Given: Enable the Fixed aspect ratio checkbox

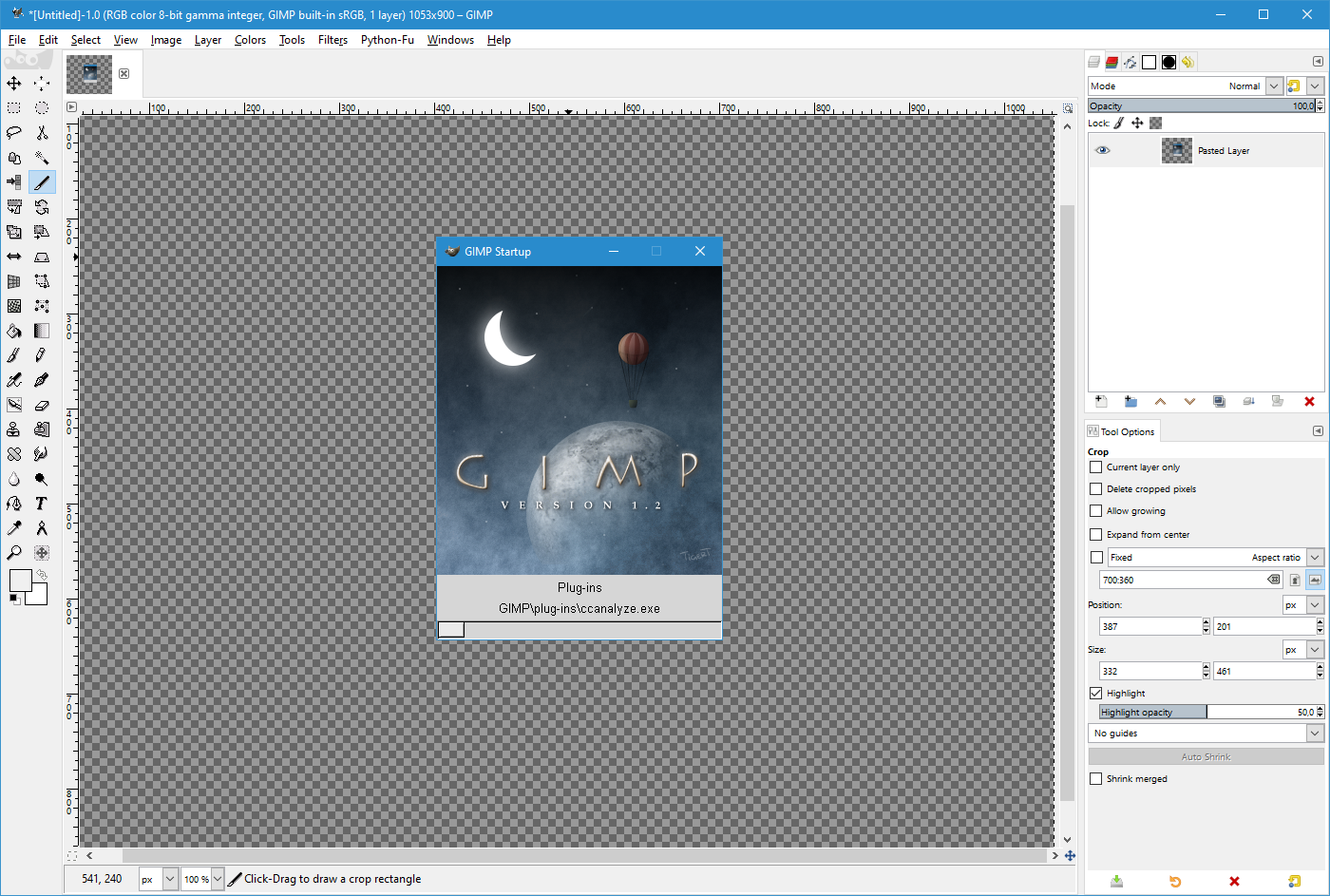Looking at the screenshot, I should (x=1096, y=558).
